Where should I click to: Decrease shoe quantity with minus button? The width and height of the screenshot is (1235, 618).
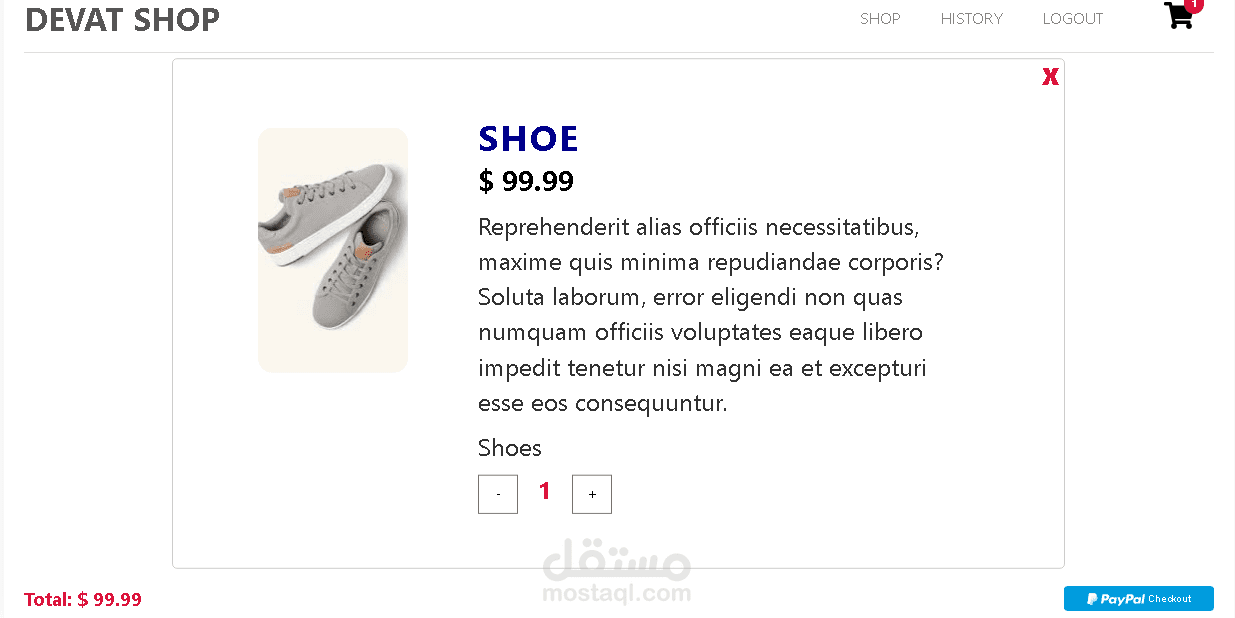(x=498, y=494)
